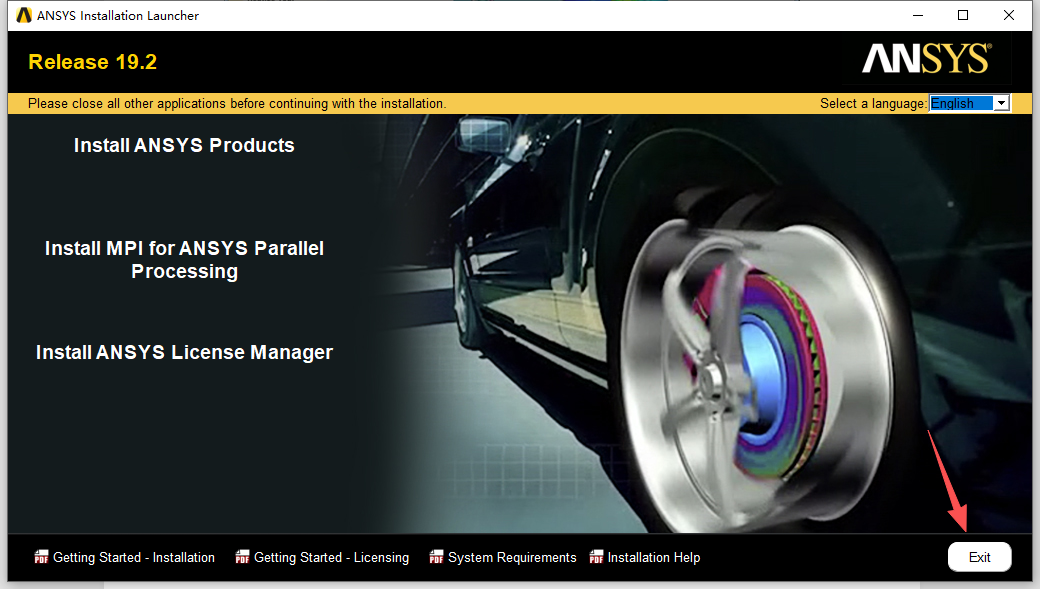
Task: Click the Release 19.2 label
Action: click(92, 61)
